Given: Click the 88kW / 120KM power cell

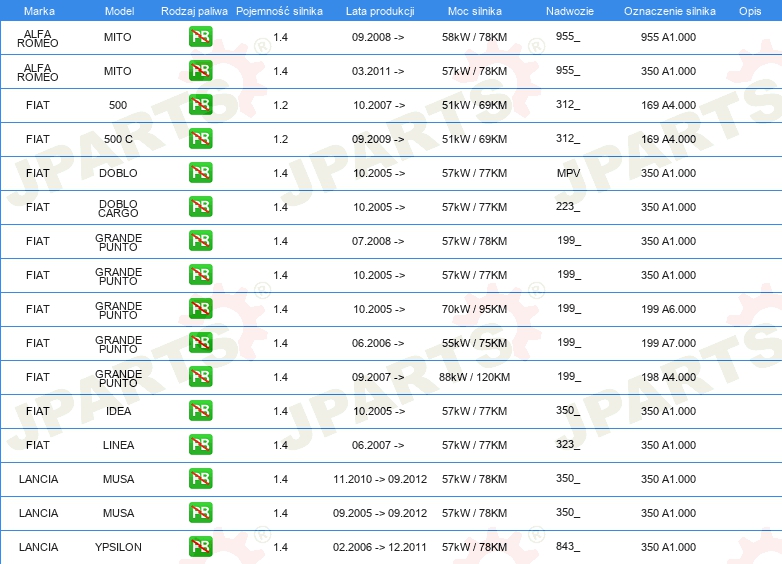Looking at the screenshot, I should click(474, 377).
